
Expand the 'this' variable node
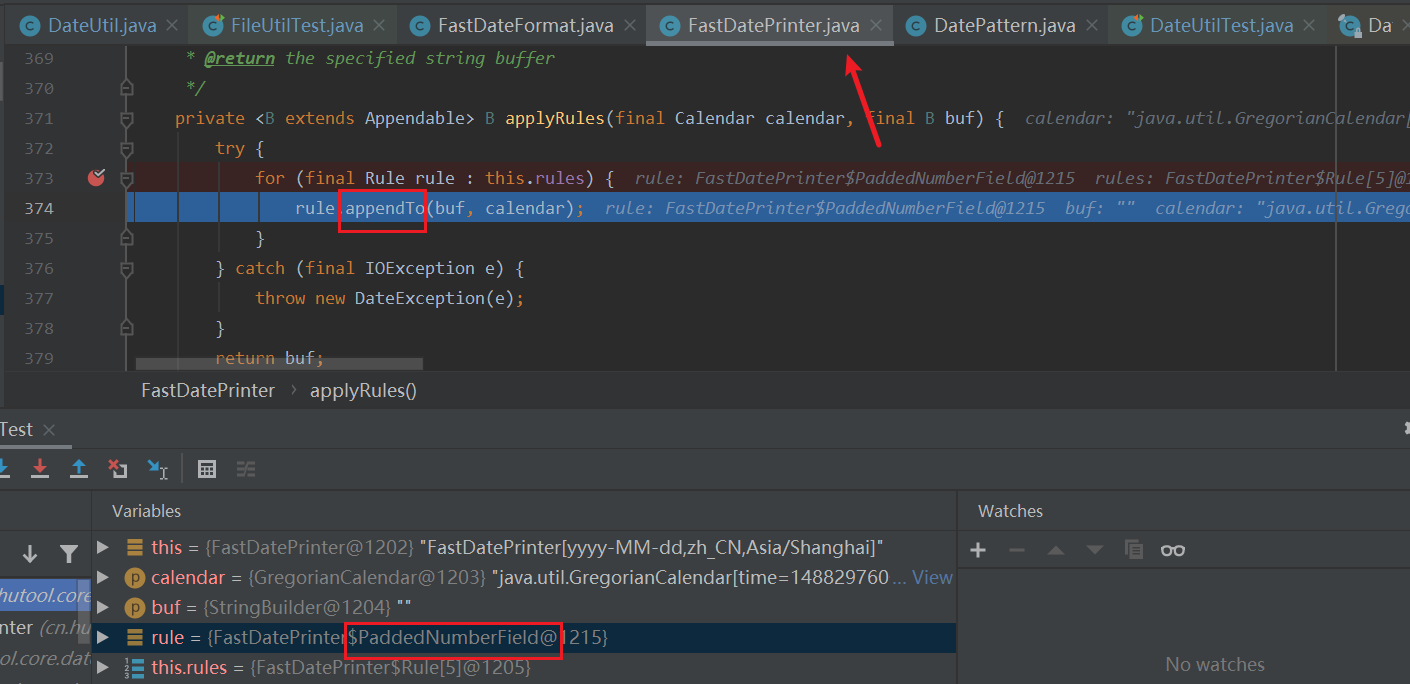103,547
